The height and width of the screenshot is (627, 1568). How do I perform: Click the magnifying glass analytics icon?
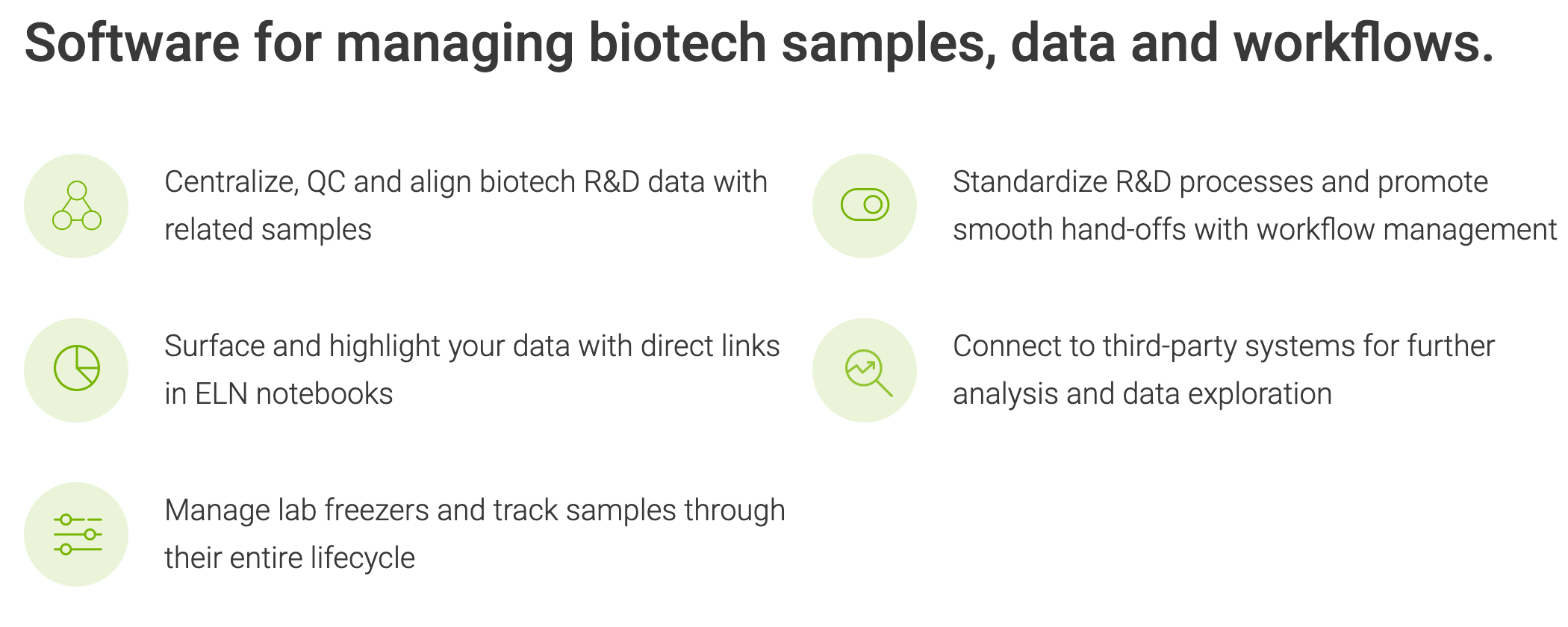868,372
